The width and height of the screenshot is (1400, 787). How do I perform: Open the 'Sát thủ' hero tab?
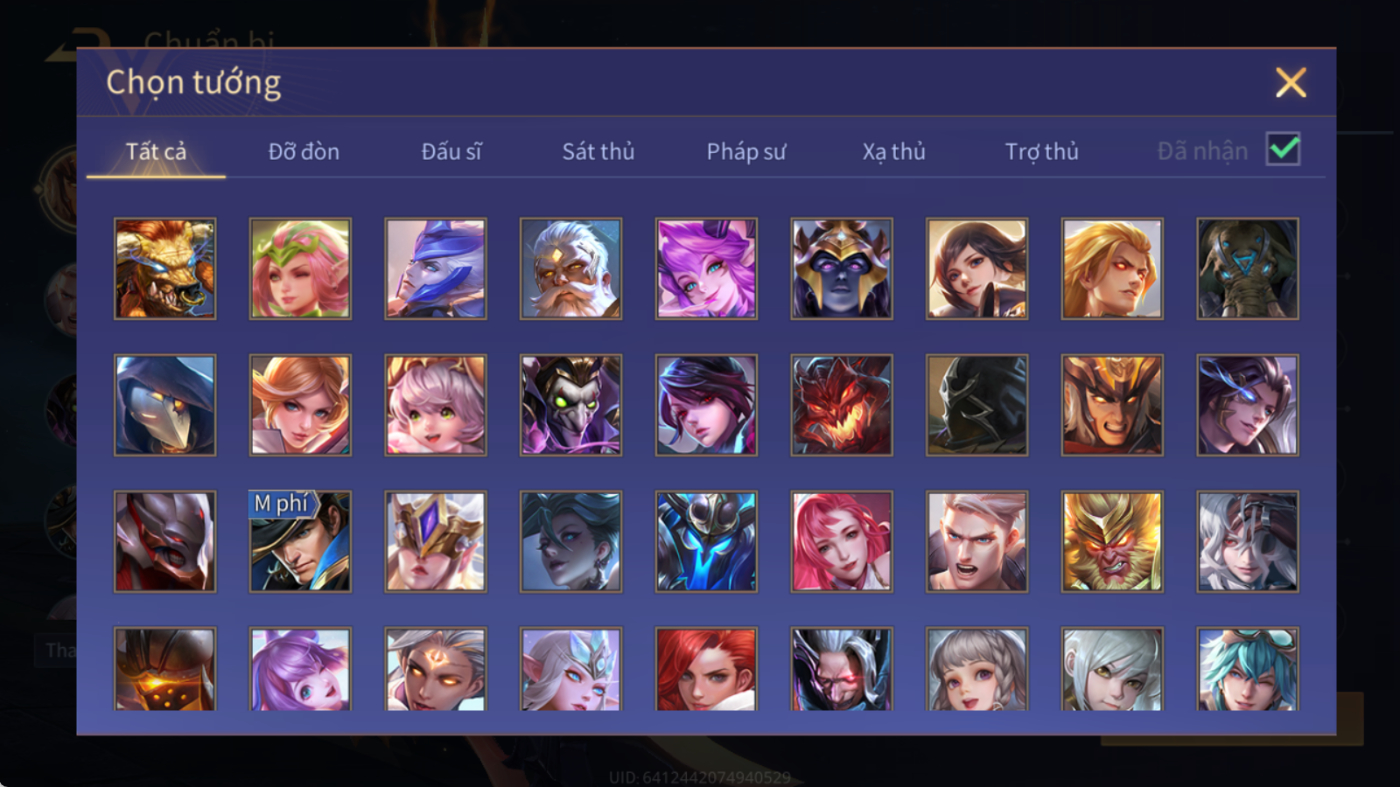tap(598, 152)
